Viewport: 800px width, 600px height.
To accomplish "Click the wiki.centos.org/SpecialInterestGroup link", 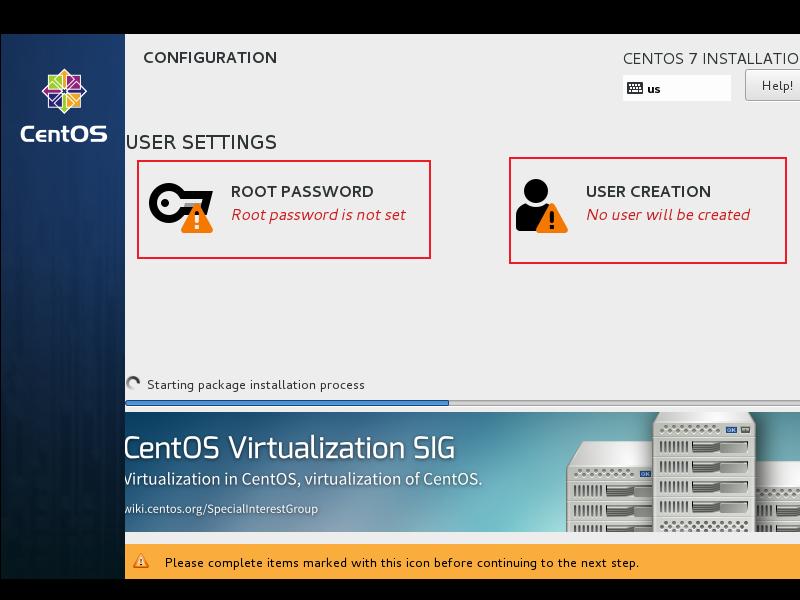I will point(221,509).
